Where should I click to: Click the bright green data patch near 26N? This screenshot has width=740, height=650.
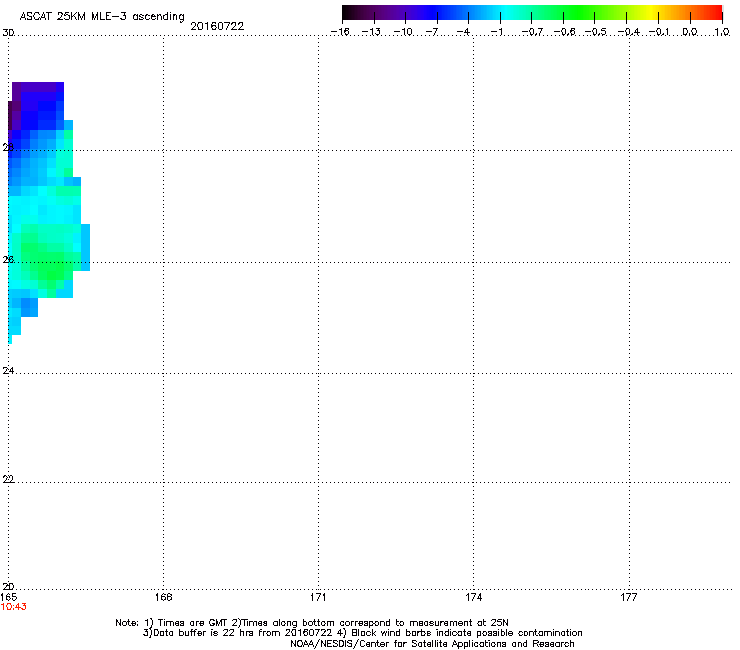(x=47, y=264)
